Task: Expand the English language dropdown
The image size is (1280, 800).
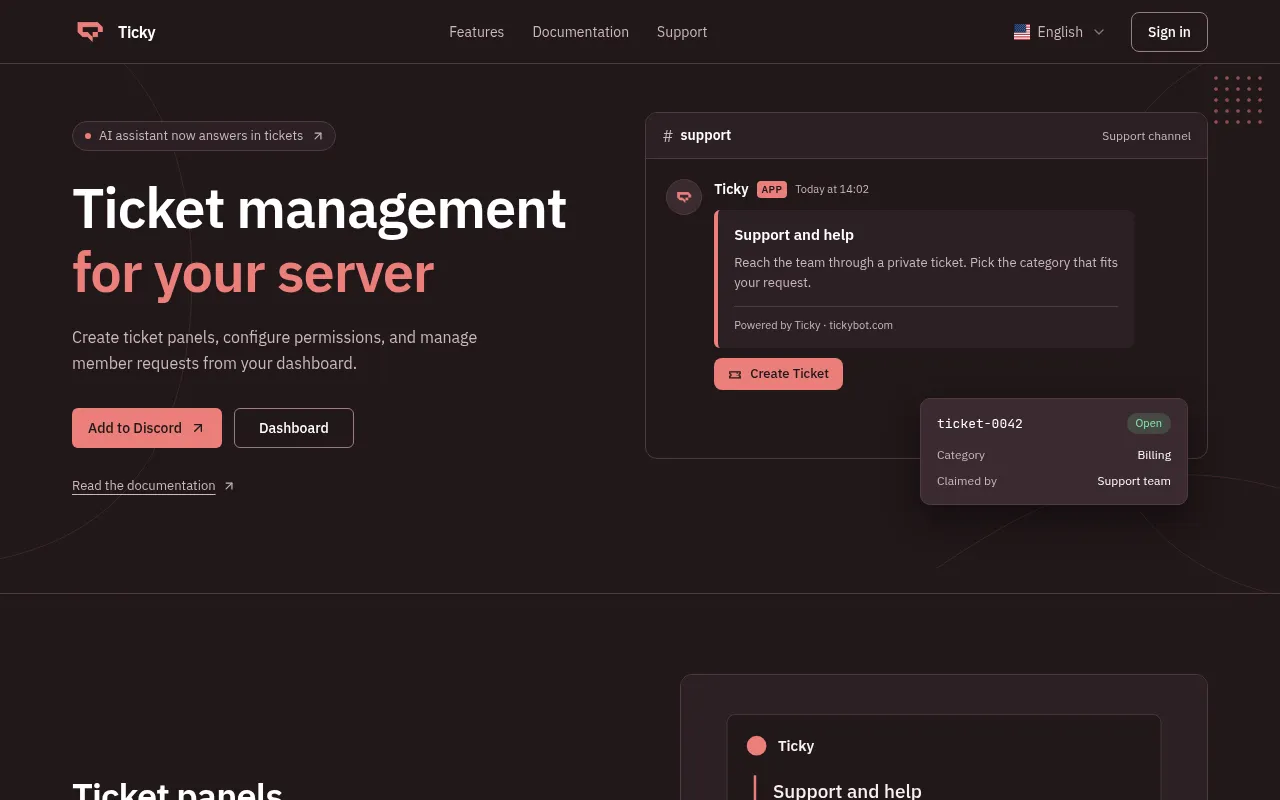Action: [1059, 32]
